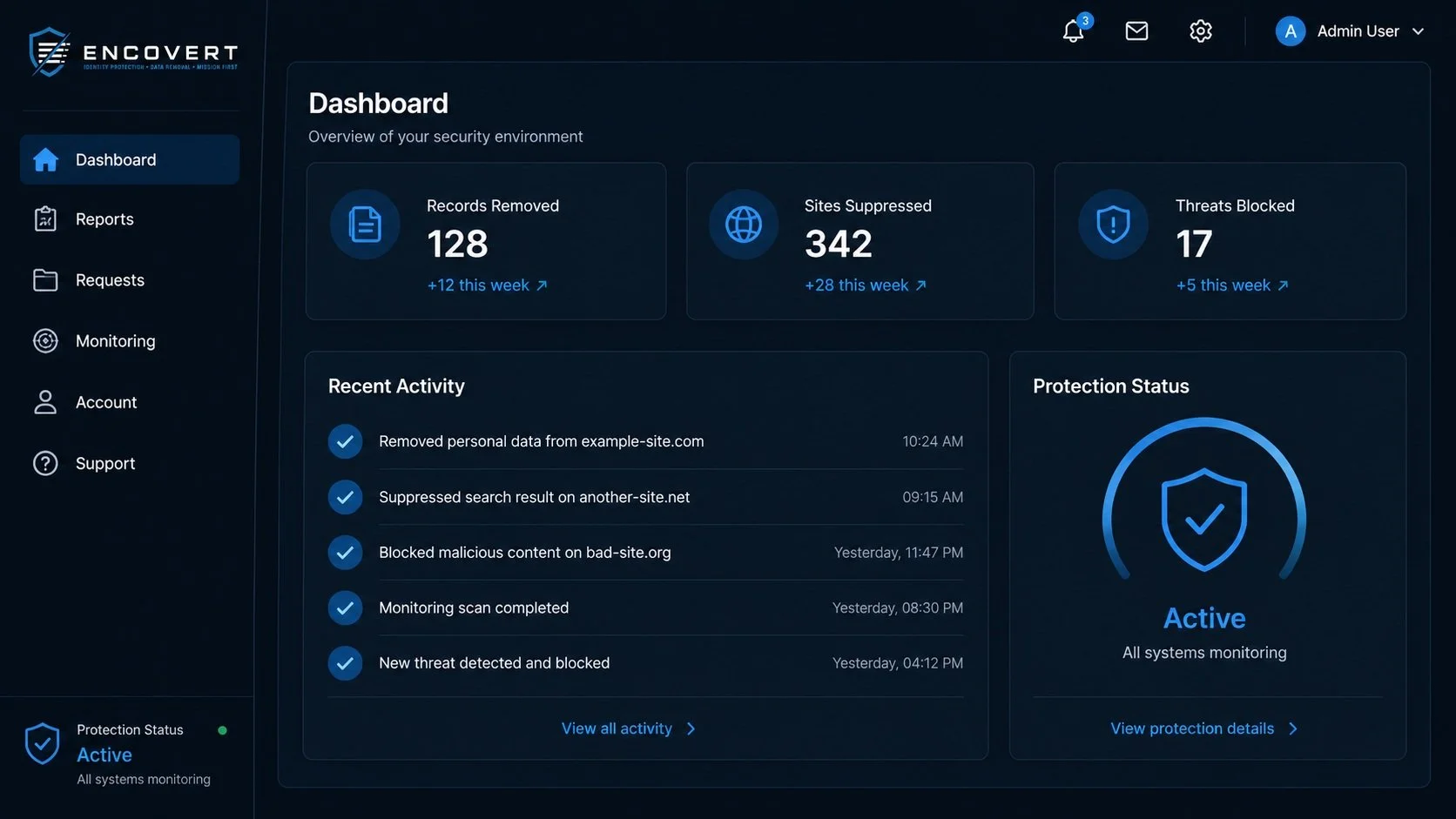Expand the Admin User dropdown chevron
Screen dimensions: 1456x819
1418,31
